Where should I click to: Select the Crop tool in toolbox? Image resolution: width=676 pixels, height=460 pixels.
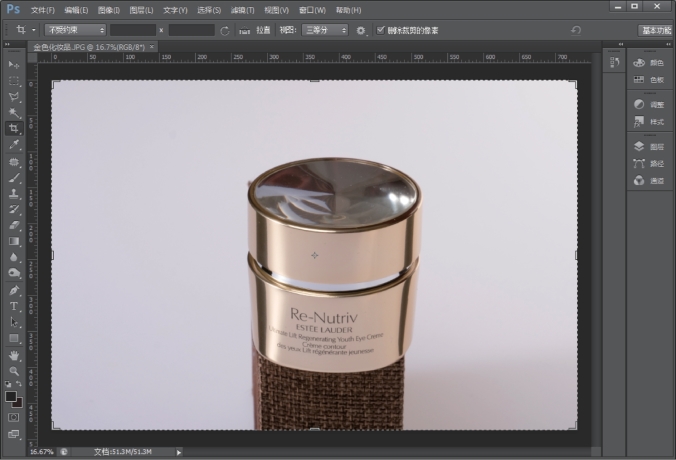14,128
